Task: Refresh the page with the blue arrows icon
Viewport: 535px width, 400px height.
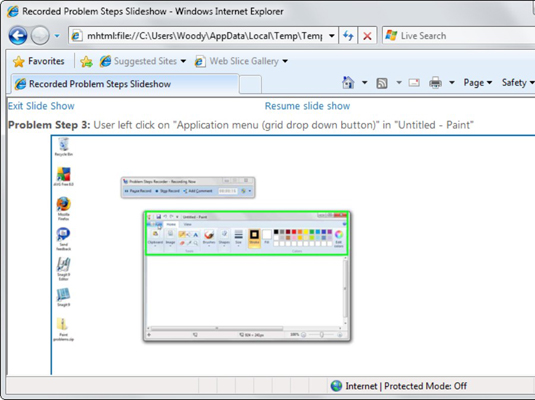Action: point(348,35)
